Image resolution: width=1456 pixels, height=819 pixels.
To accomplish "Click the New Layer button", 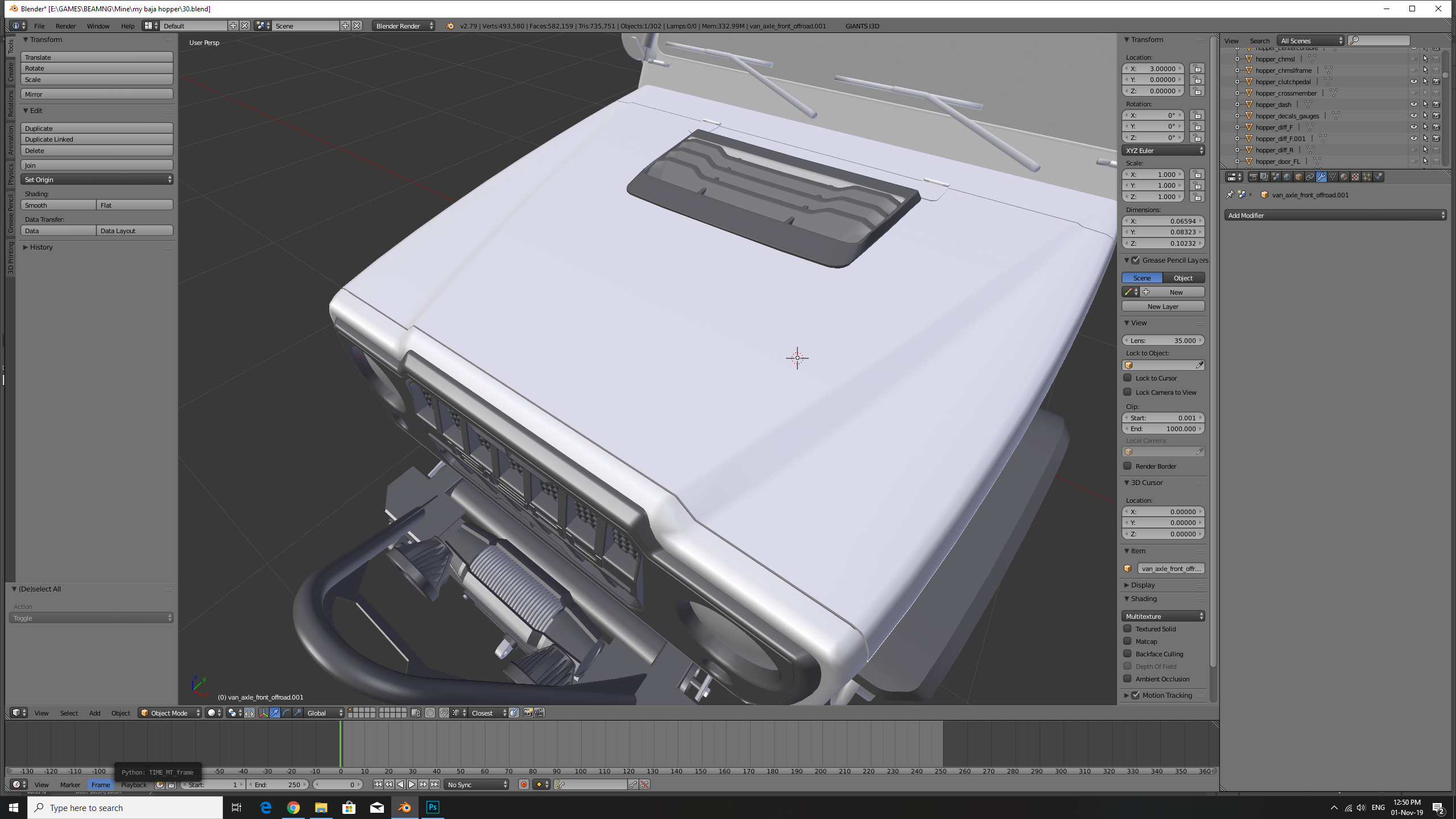I will pyautogui.click(x=1163, y=307).
